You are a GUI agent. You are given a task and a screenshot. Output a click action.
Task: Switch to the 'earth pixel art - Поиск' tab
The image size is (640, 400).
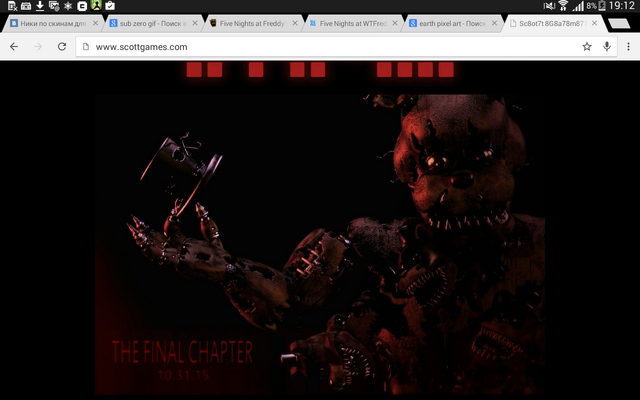(451, 24)
